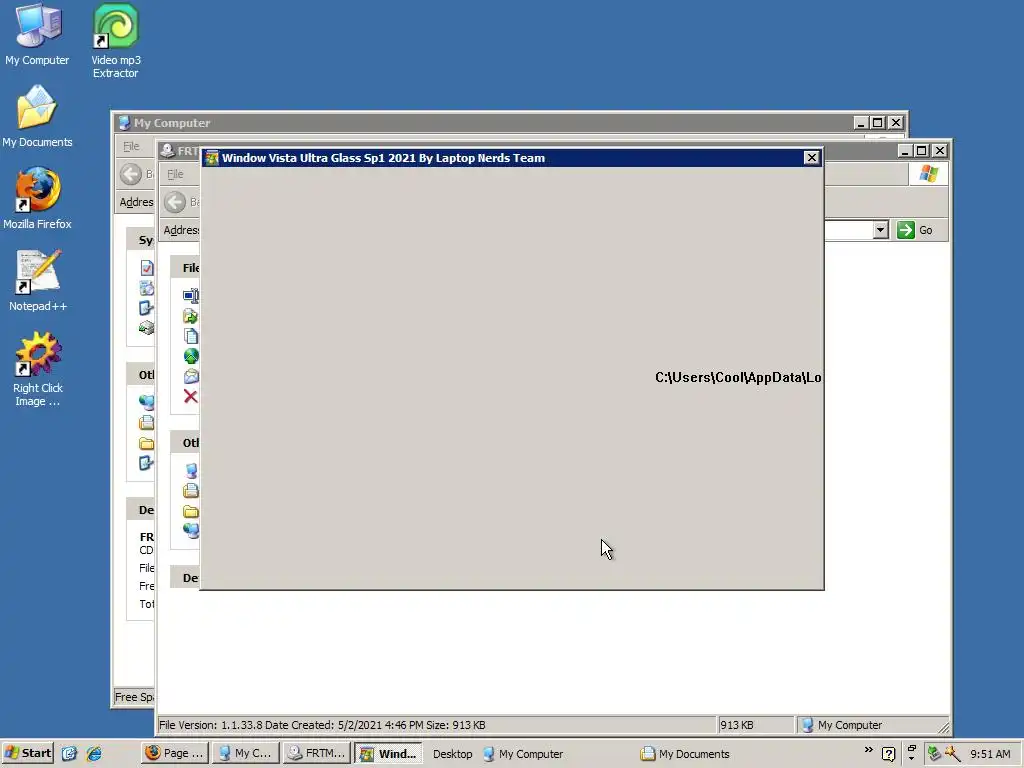This screenshot has width=1024, height=768.
Task: Click the 9:51 AM taskbar clock
Action: coord(990,754)
